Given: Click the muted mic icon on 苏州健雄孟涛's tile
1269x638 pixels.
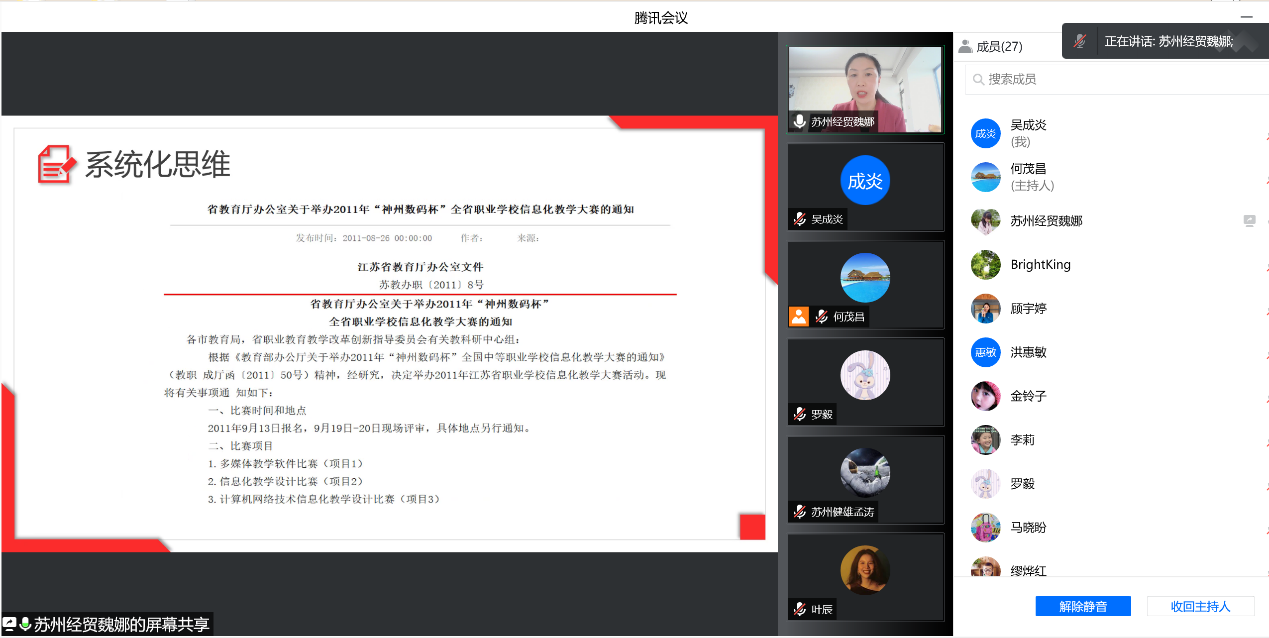Looking at the screenshot, I should (x=800, y=512).
